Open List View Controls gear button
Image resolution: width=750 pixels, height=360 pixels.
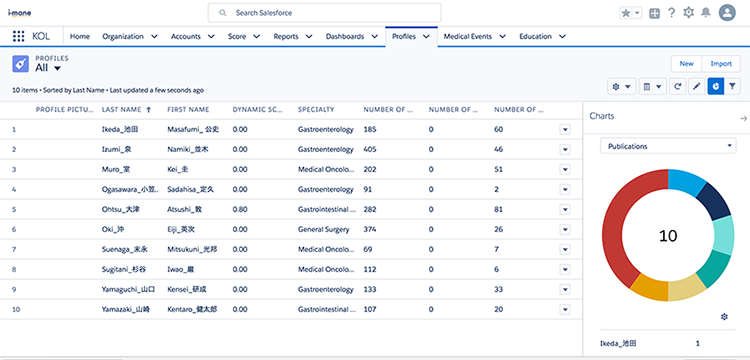click(x=621, y=87)
